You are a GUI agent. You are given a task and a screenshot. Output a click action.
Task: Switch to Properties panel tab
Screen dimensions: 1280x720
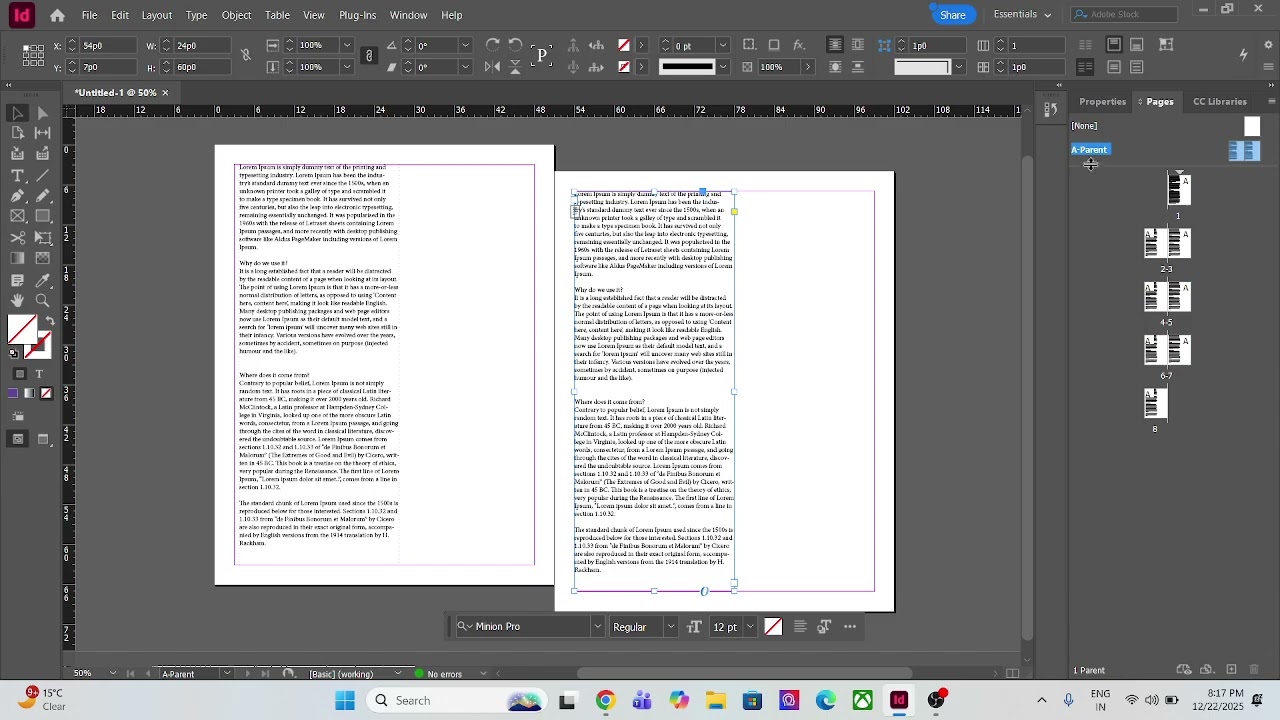click(x=1103, y=102)
